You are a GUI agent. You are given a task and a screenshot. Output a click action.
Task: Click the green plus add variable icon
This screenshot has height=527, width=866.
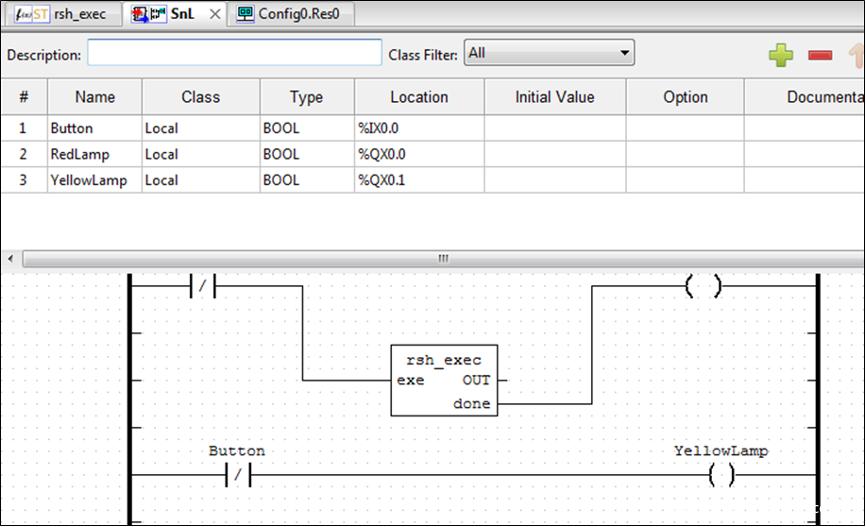coord(781,55)
